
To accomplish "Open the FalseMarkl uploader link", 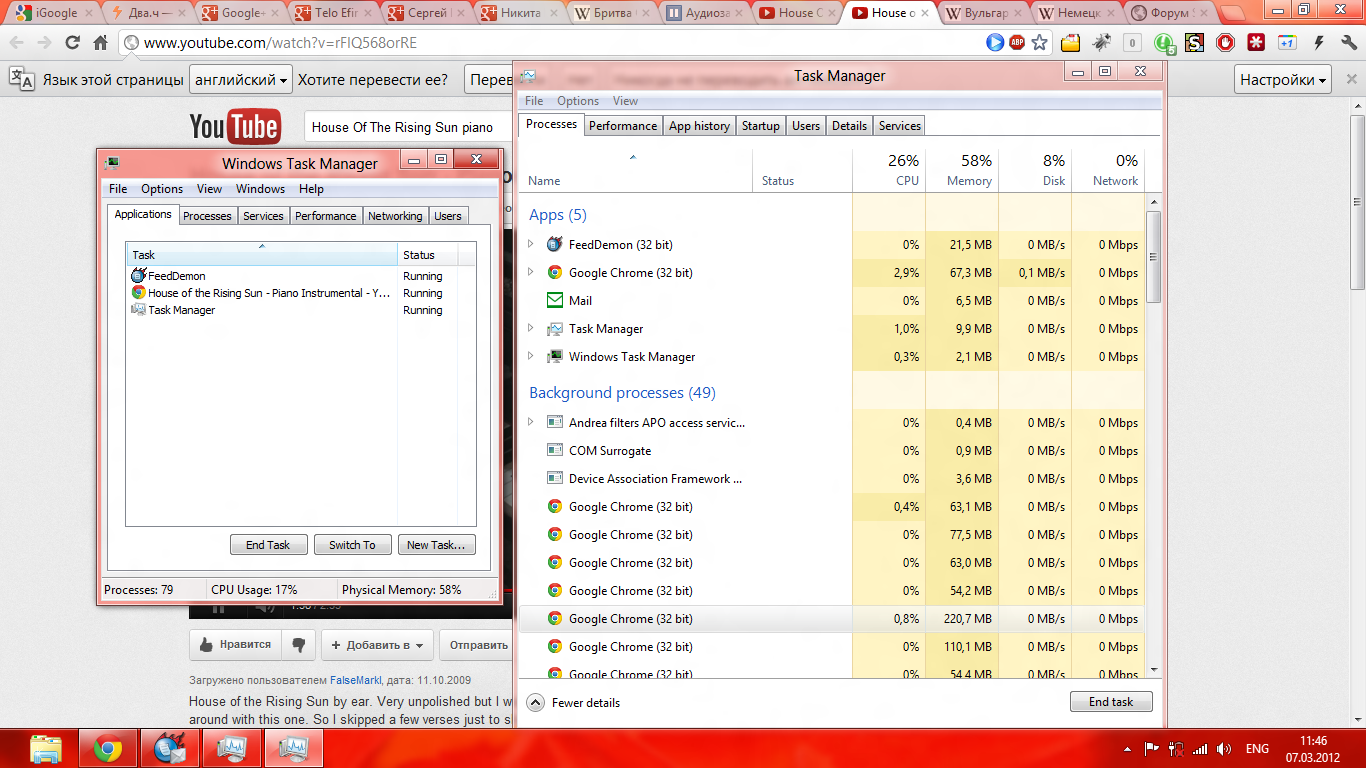I will pos(356,681).
